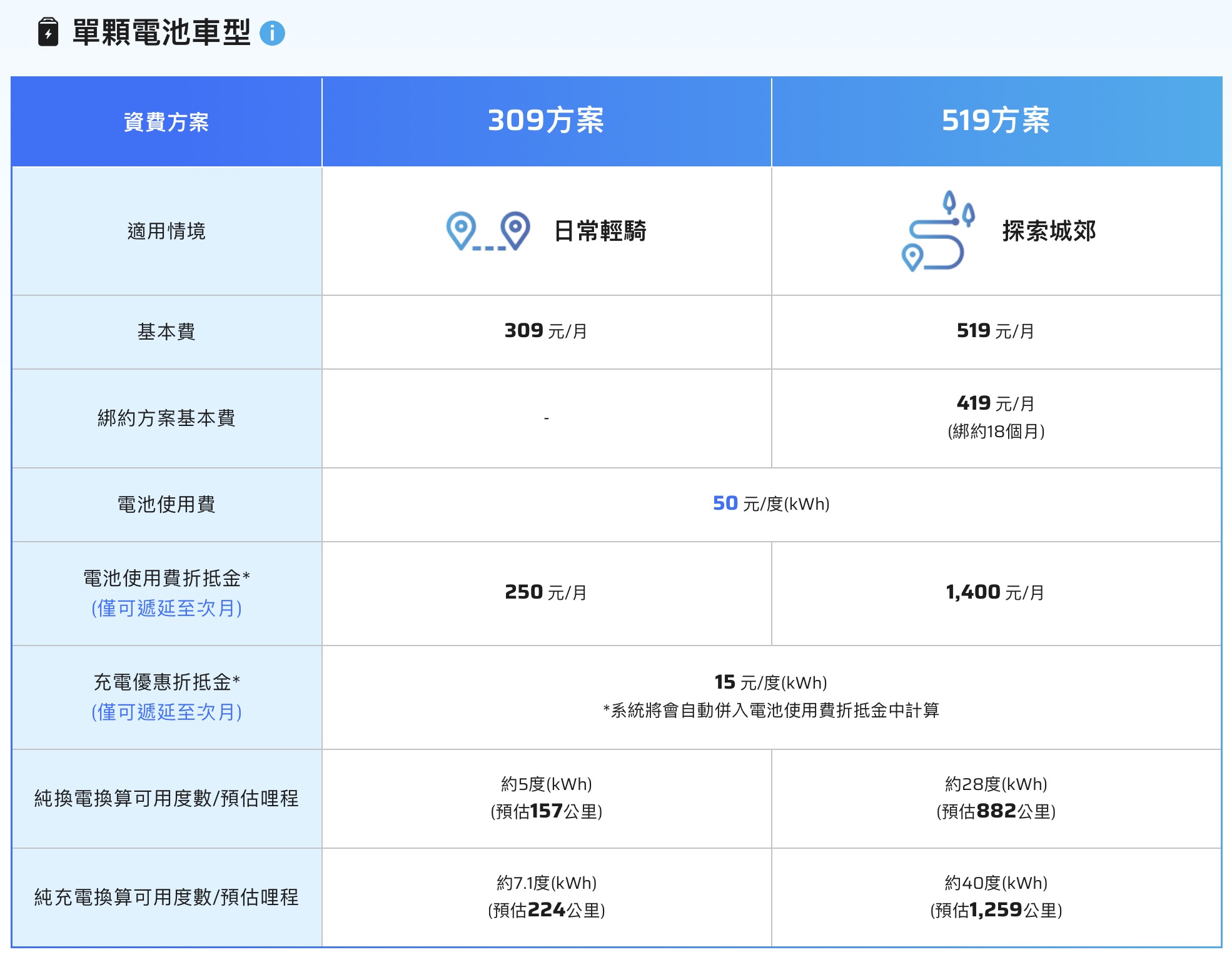Click the 50 元/度(kWh) value
The image size is (1232, 962).
click(771, 504)
